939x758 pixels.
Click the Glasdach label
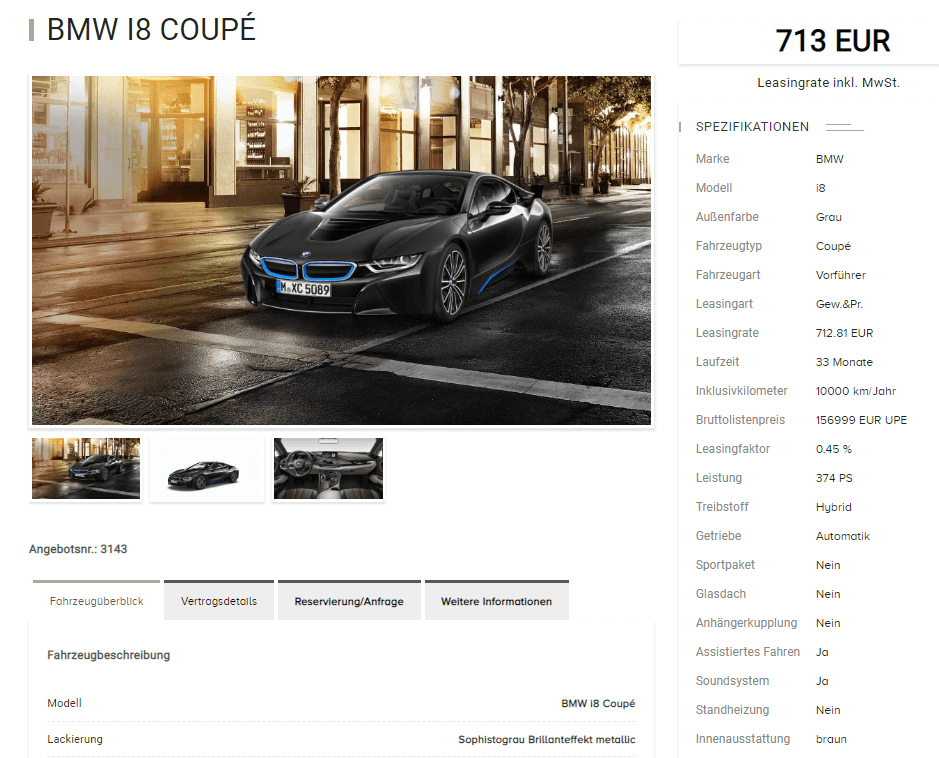(x=721, y=594)
